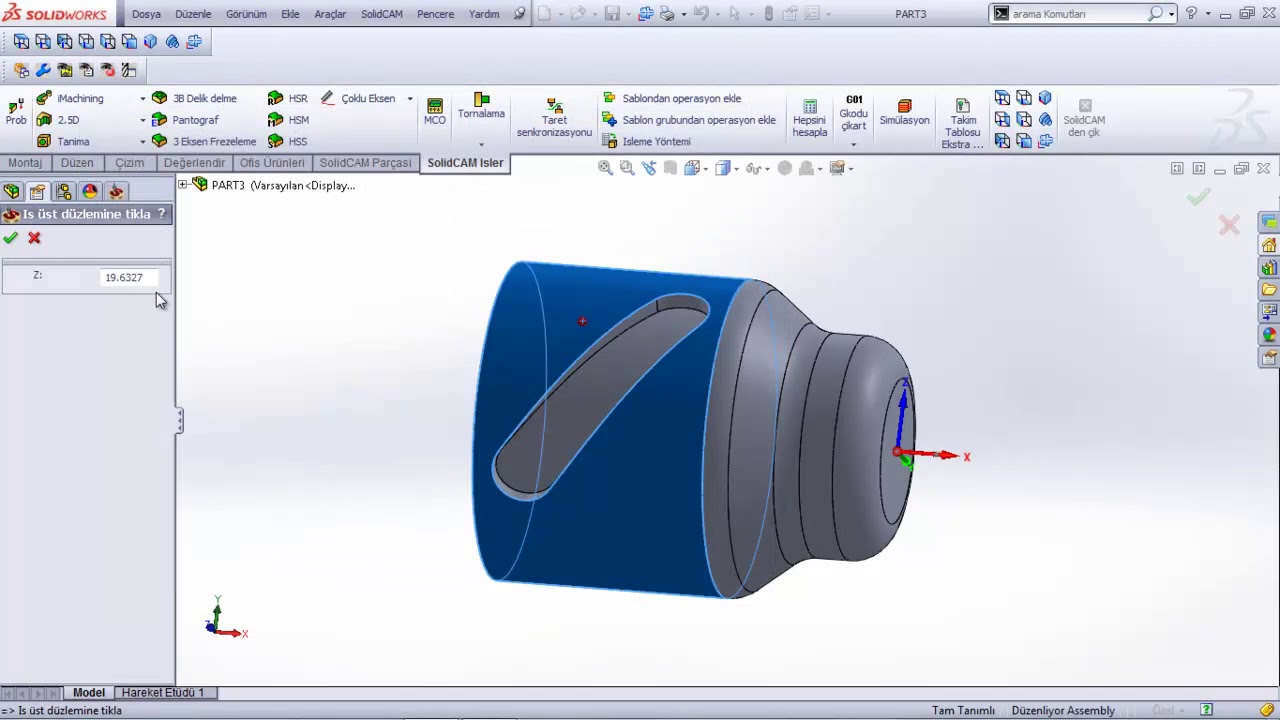This screenshot has height=720, width=1280.
Task: Switch to the SolidCAM Parçası tab
Action: (365, 163)
